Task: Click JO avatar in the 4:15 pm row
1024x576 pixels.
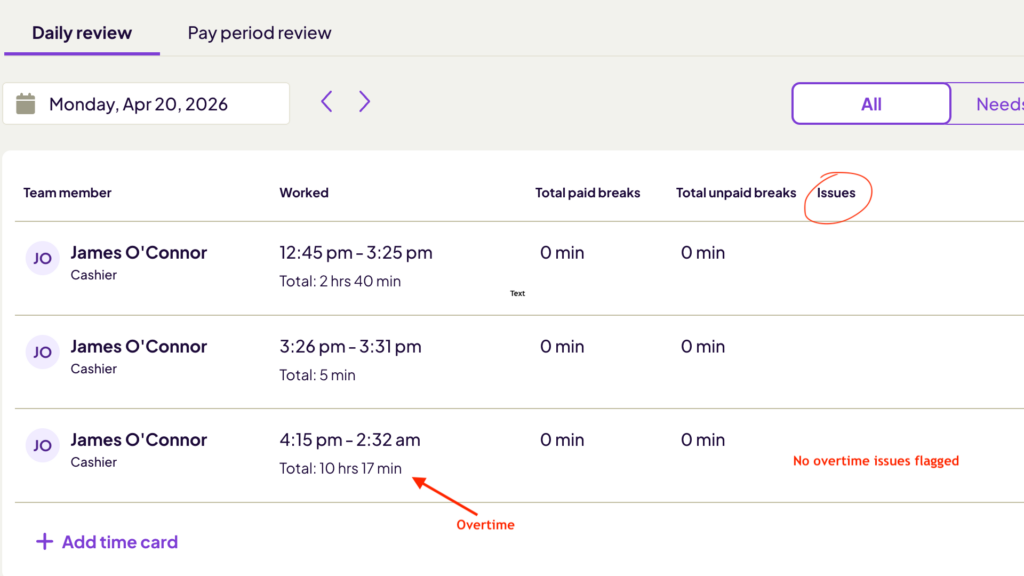Action: tap(42, 445)
